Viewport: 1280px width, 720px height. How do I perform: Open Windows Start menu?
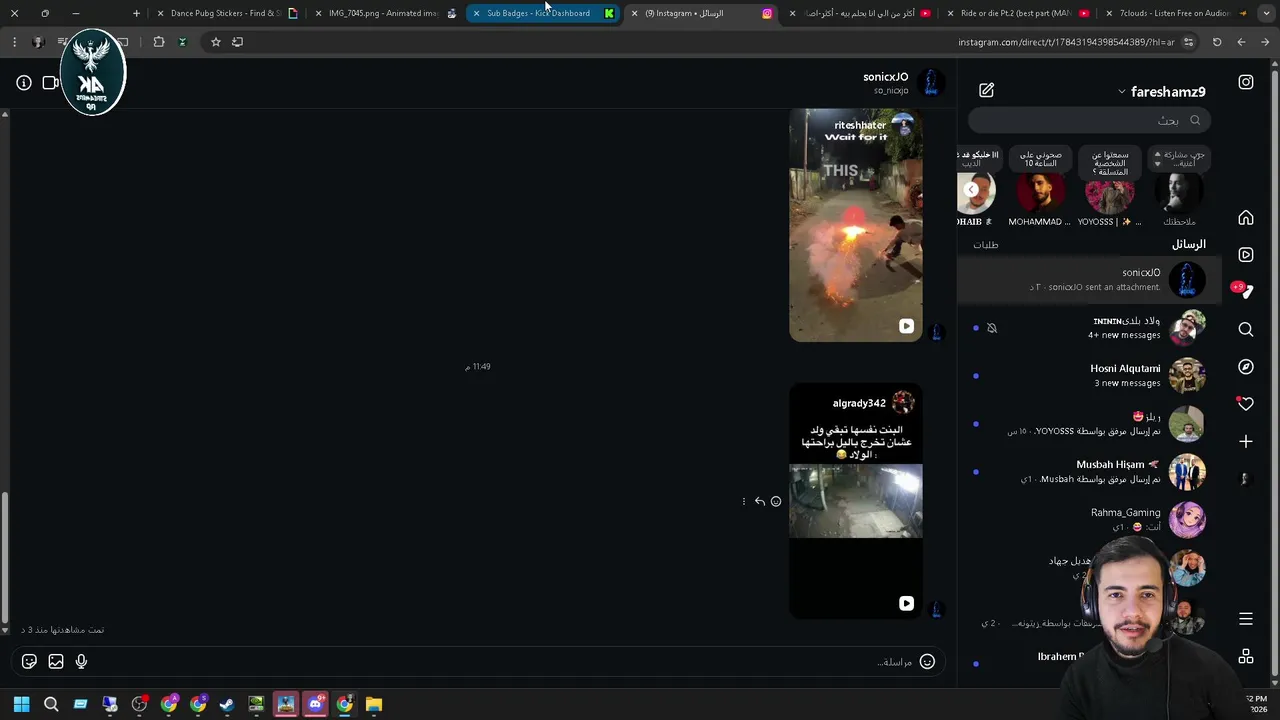21,704
